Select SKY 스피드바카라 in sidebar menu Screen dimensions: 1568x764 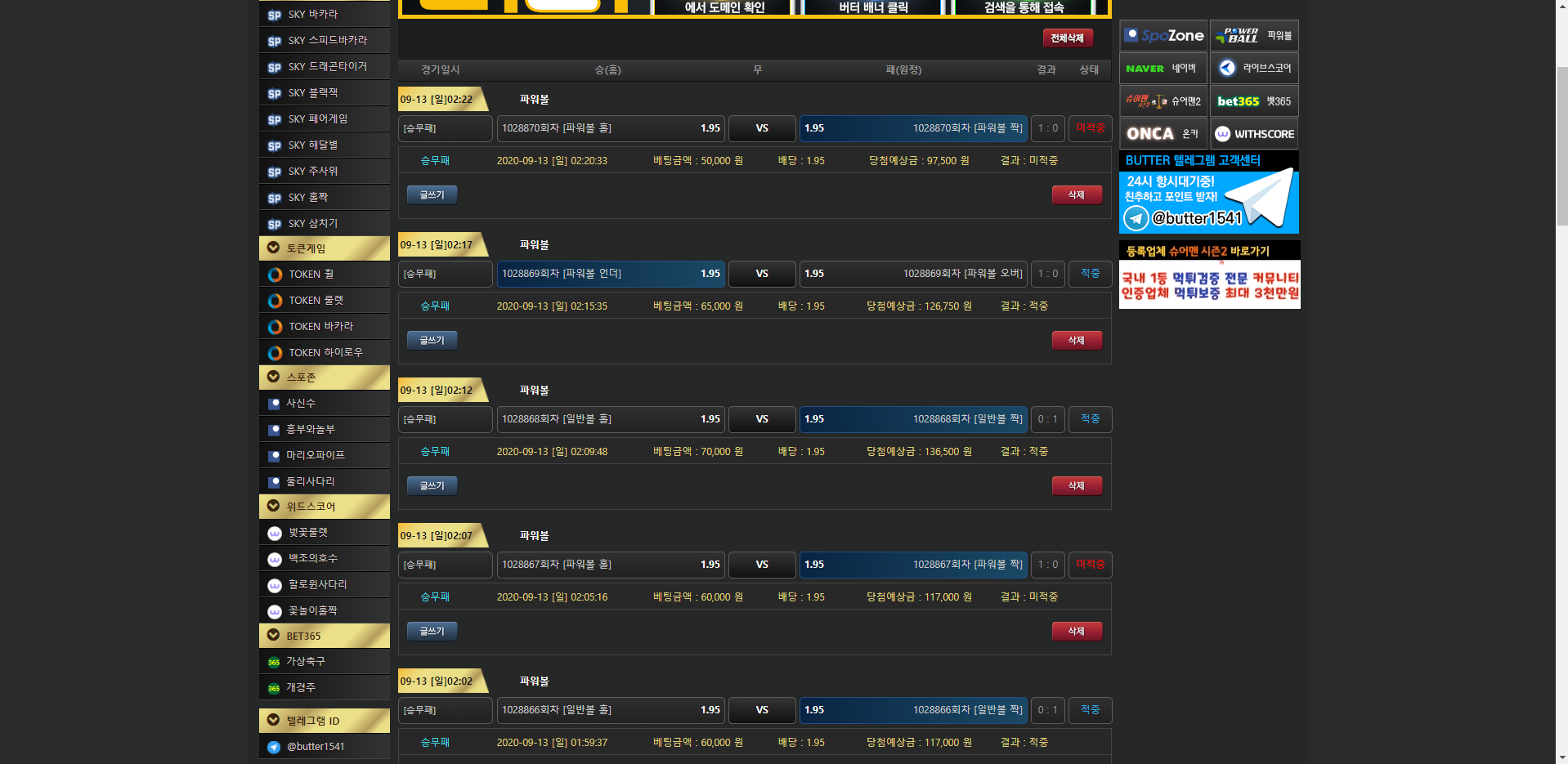click(x=327, y=40)
